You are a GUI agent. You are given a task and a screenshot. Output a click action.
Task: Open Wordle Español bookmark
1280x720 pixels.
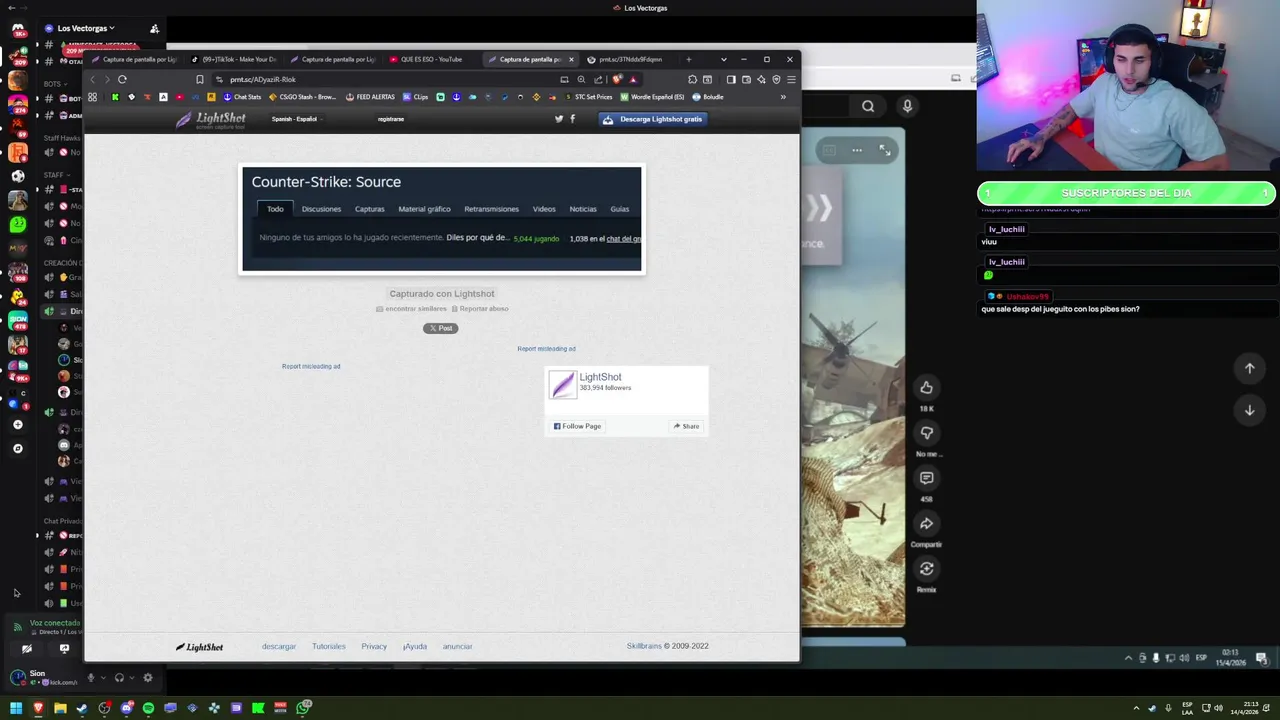652,97
